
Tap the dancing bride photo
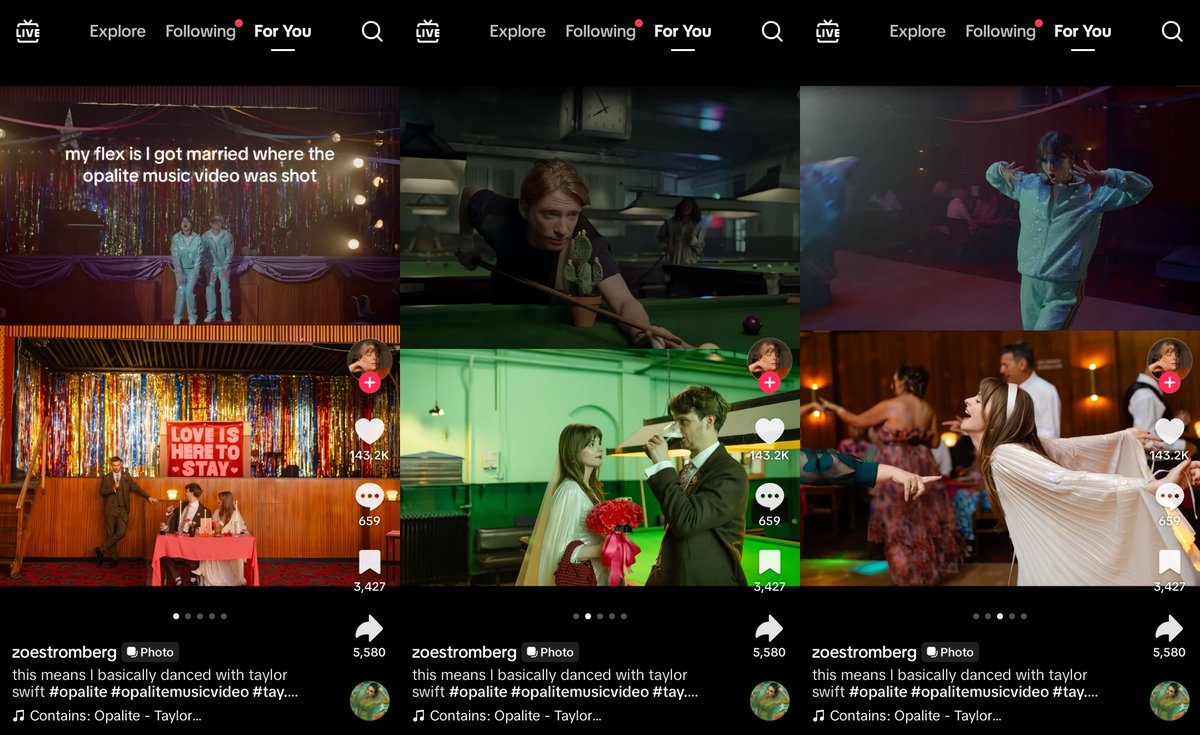point(999,459)
